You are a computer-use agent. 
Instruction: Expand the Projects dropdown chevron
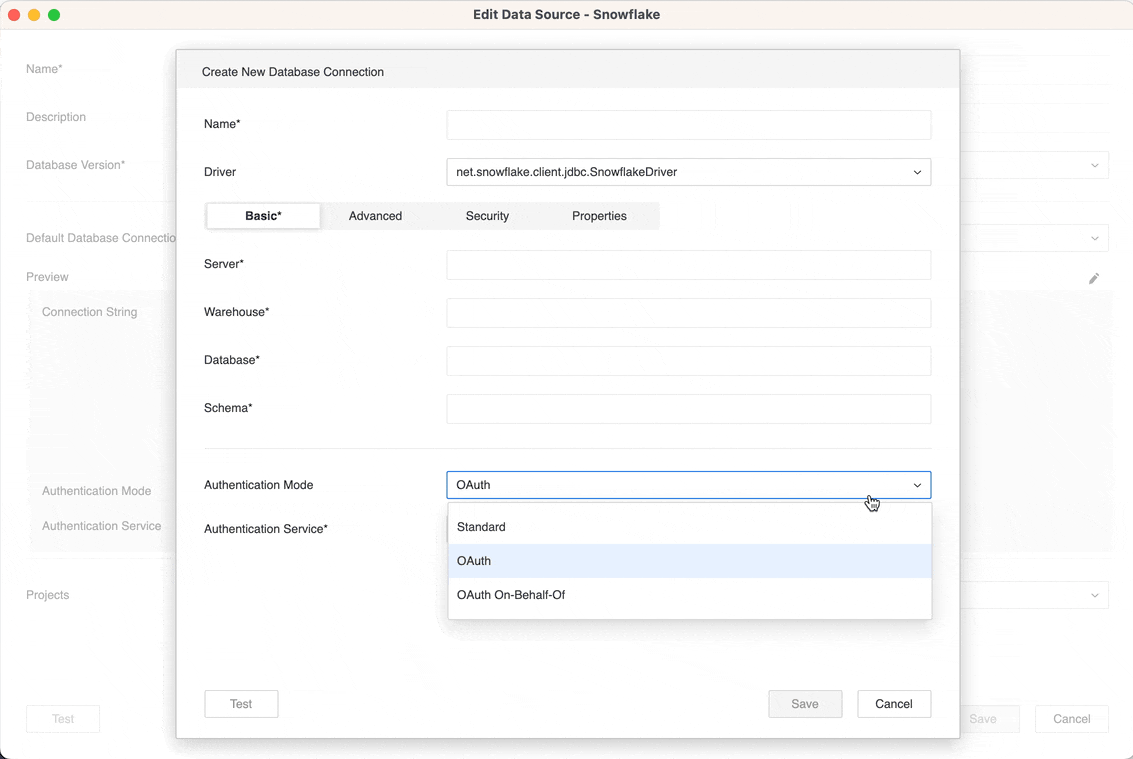(x=1094, y=595)
